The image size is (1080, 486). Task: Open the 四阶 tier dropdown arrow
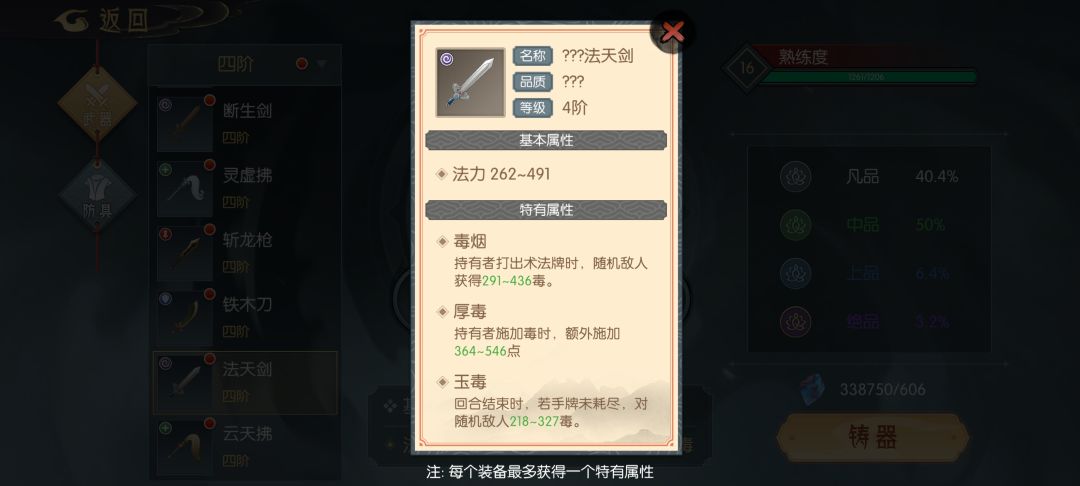point(322,65)
